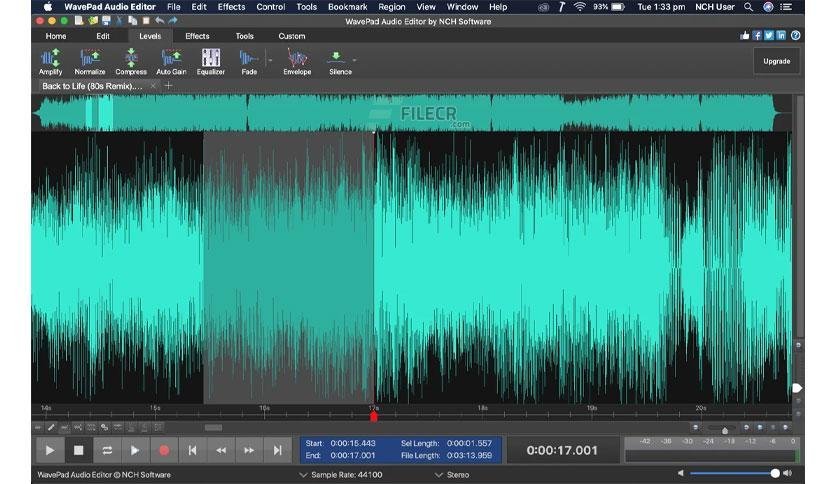
Task: Apply Normalize from the Levels toolbar
Action: 89,59
